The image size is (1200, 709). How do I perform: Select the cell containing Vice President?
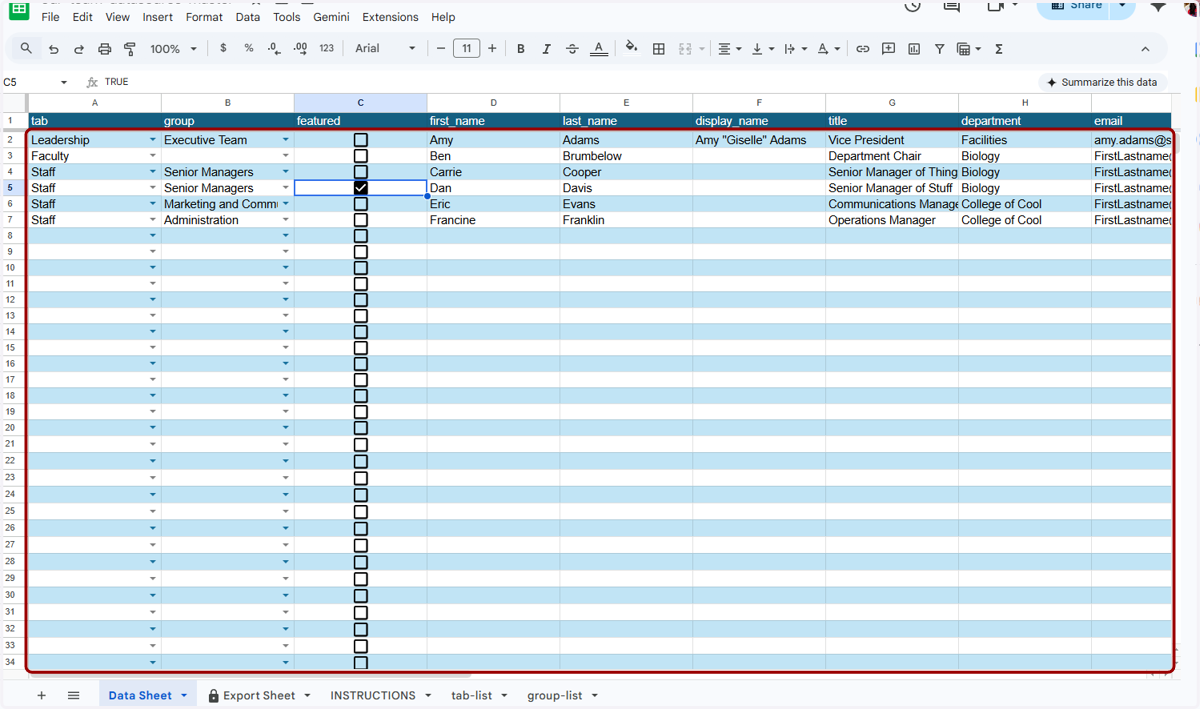click(x=892, y=140)
